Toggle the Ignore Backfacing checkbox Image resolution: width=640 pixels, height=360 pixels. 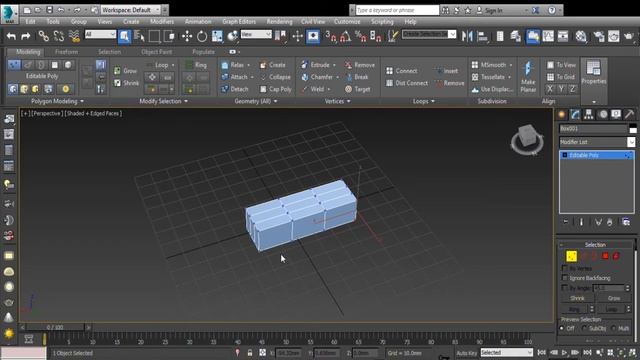click(565, 278)
